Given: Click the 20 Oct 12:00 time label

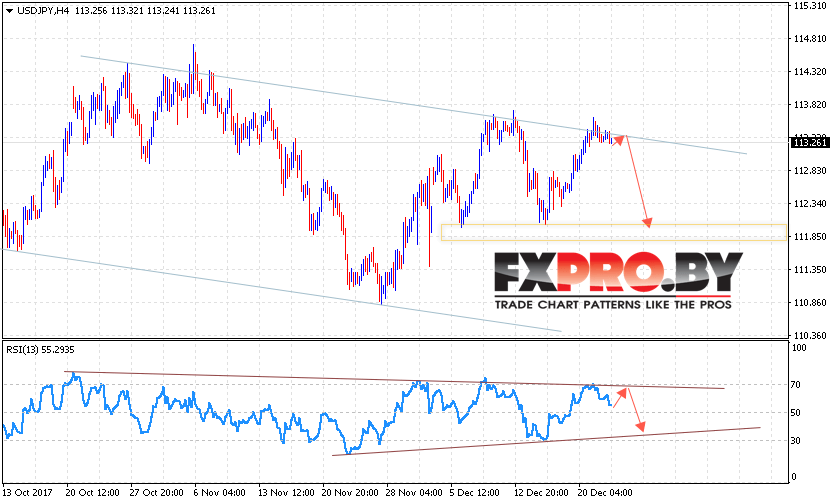Looking at the screenshot, I should (92, 492).
